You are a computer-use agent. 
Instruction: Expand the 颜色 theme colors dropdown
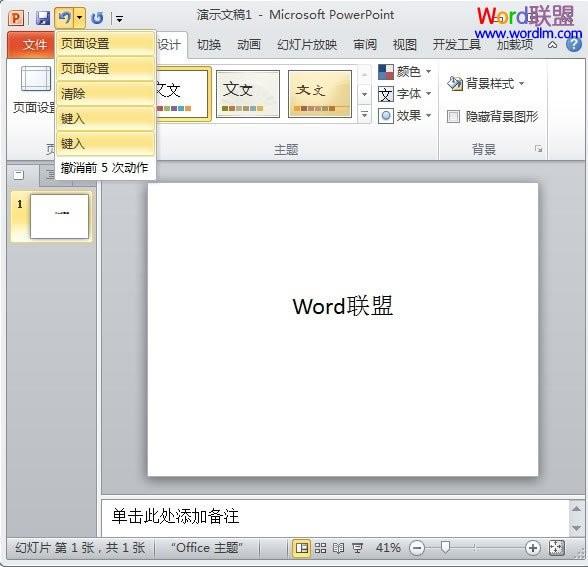[x=405, y=72]
